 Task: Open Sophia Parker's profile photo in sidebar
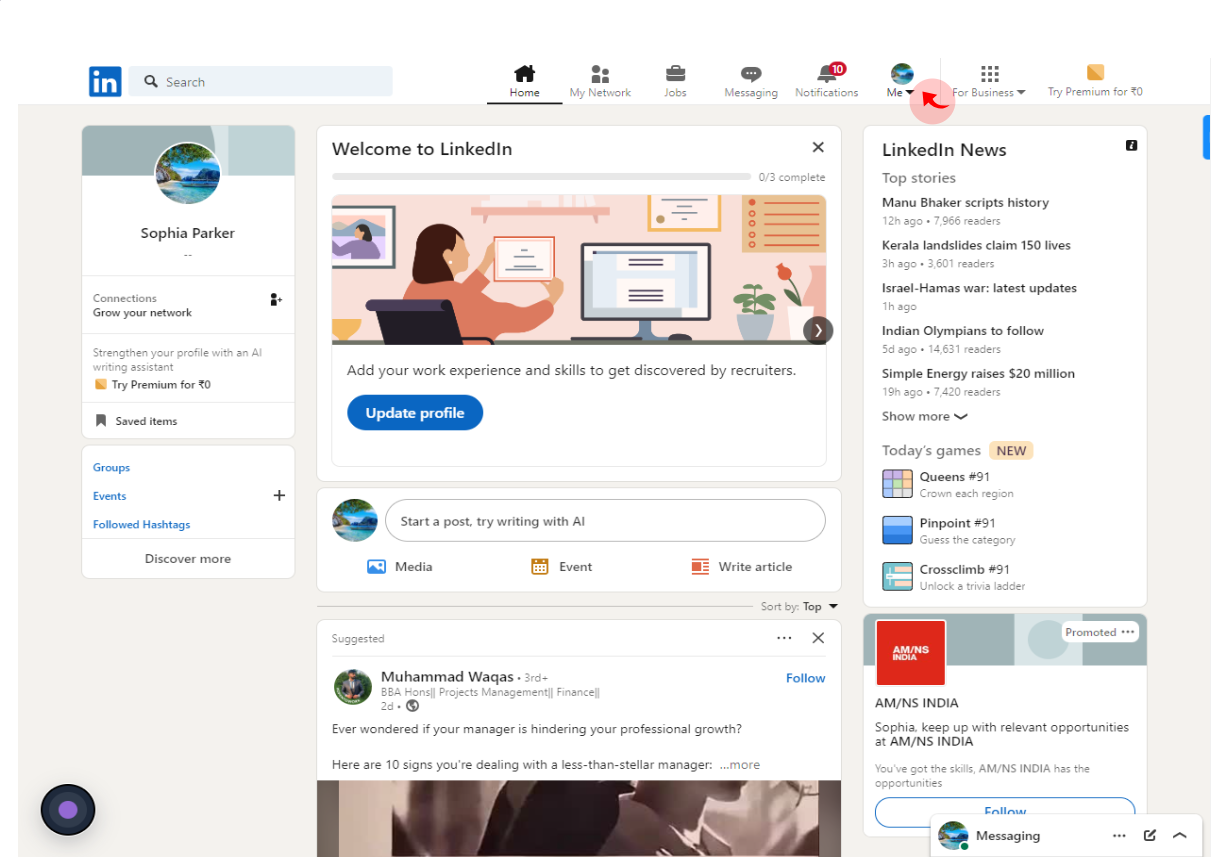[188, 173]
